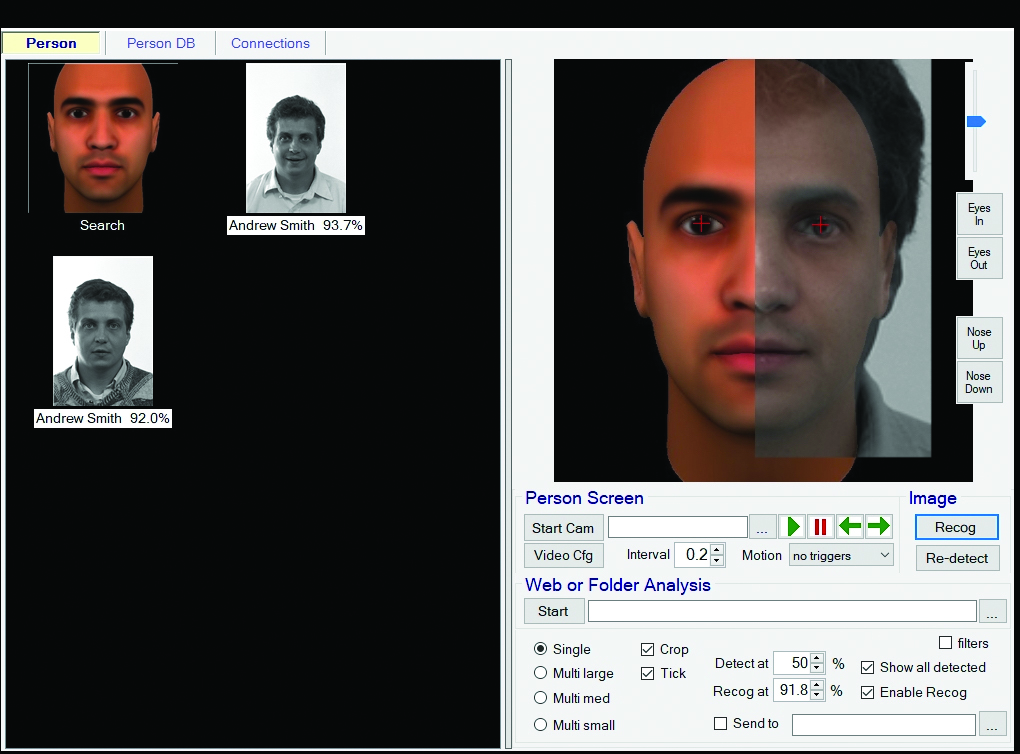Image resolution: width=1020 pixels, height=754 pixels.
Task: Click the Nose Up adjustment button
Action: tap(978, 339)
